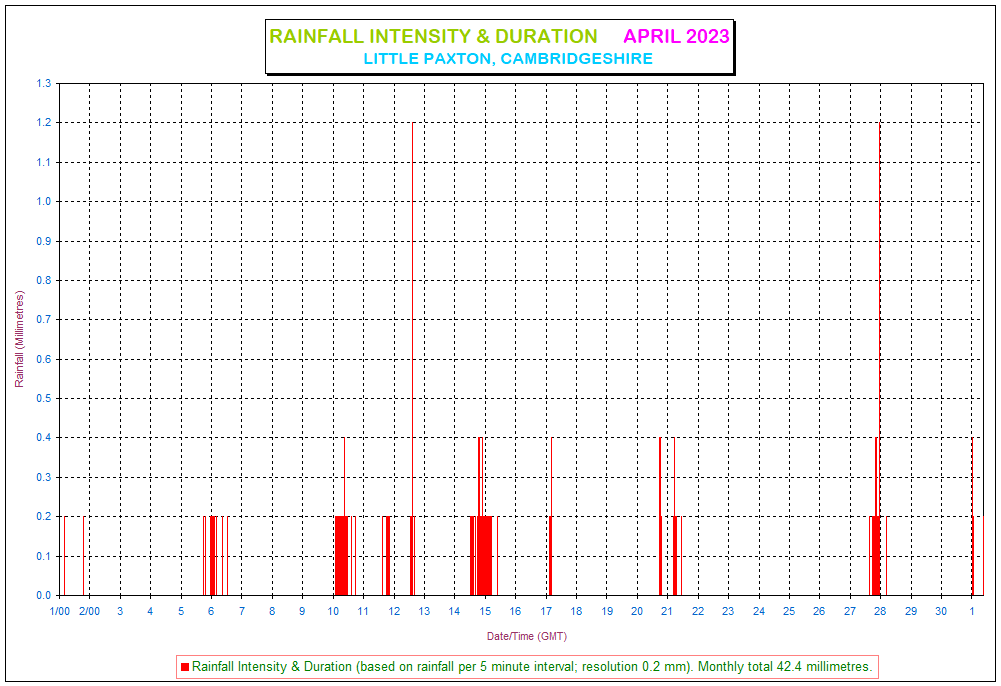Click the day 10 x-axis label
Image resolution: width=1001 pixels, height=686 pixels.
point(333,611)
